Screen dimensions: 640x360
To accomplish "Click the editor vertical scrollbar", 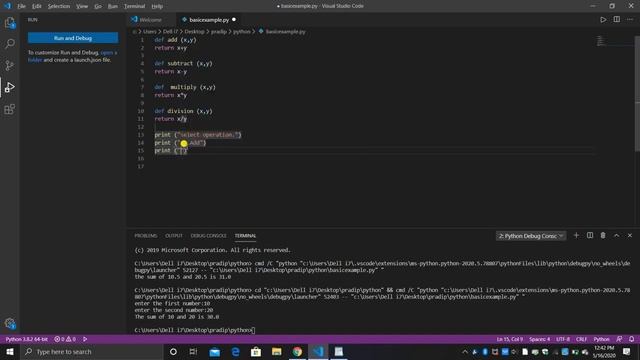I will pyautogui.click(x=637, y=94).
